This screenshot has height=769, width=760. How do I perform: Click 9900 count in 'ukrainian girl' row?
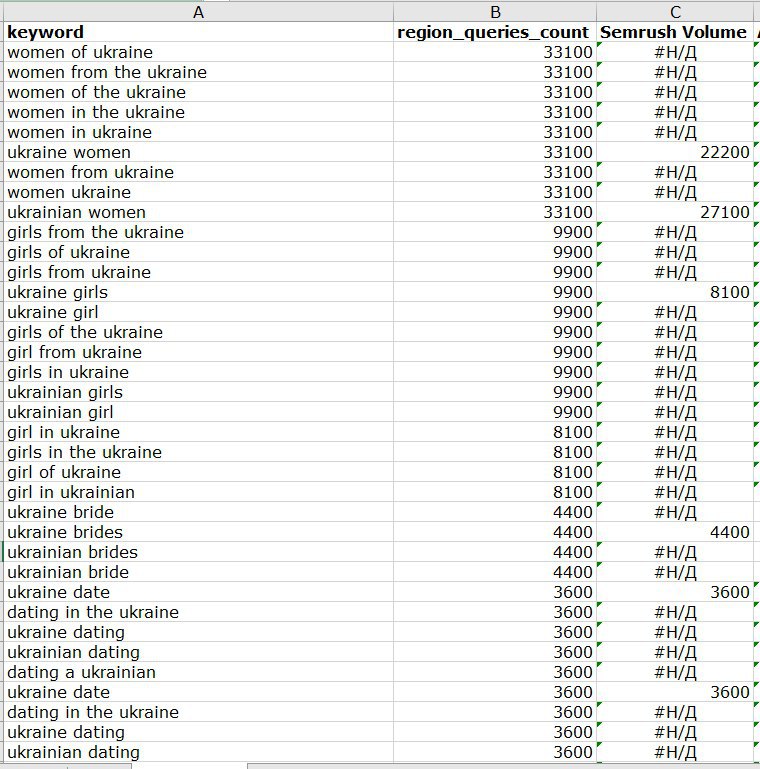[x=495, y=412]
